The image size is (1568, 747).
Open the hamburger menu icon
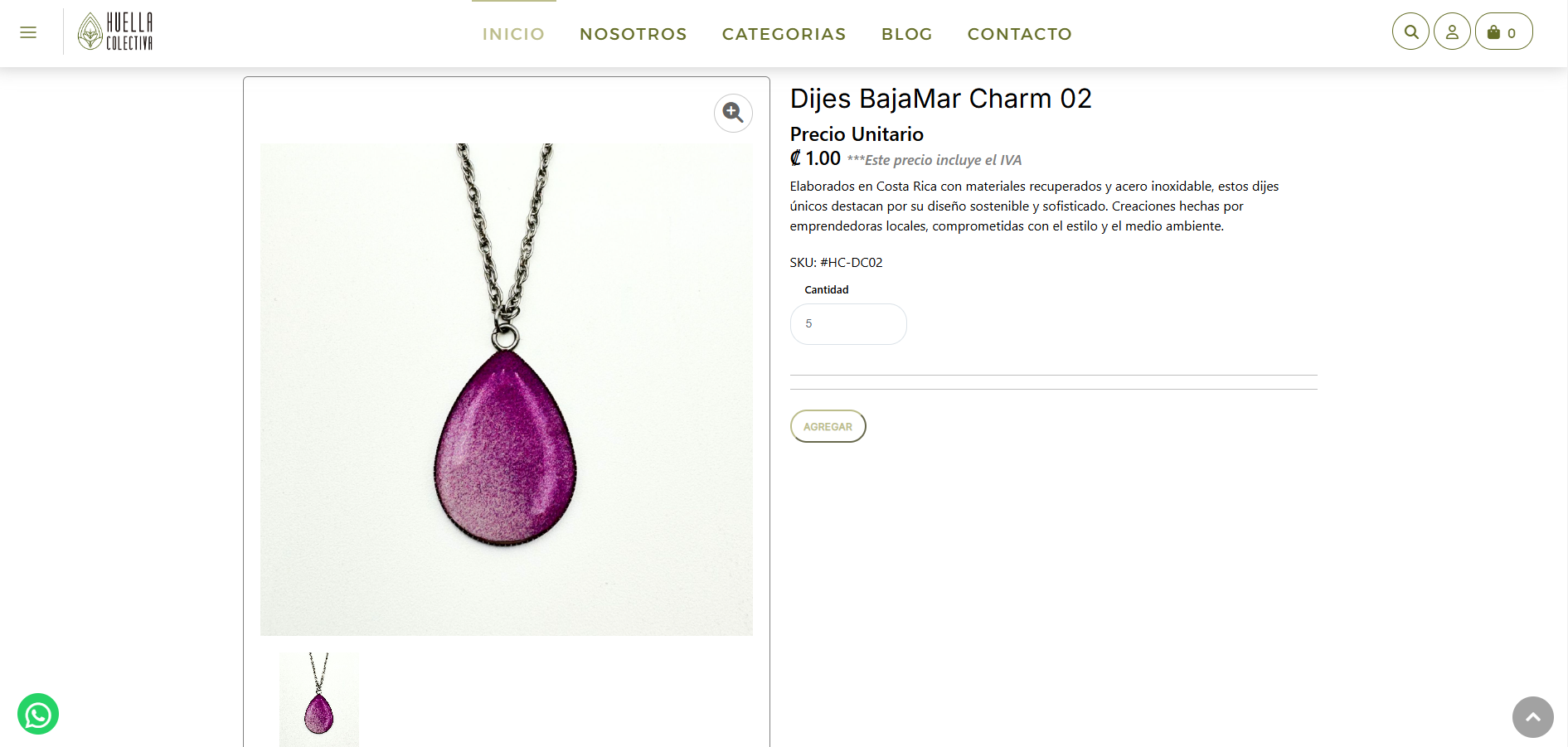pyautogui.click(x=28, y=32)
